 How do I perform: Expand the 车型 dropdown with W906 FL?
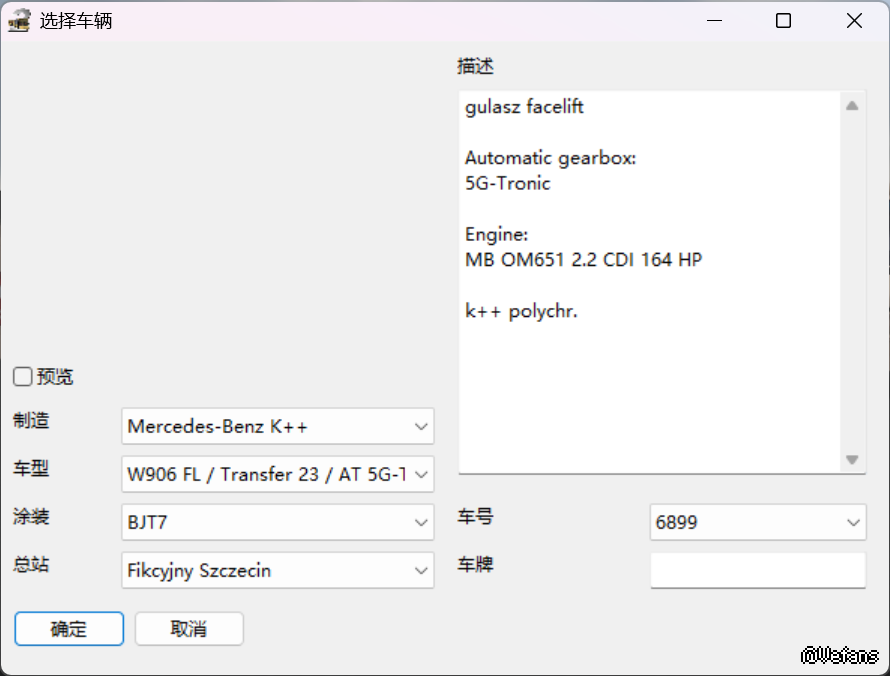pos(277,474)
